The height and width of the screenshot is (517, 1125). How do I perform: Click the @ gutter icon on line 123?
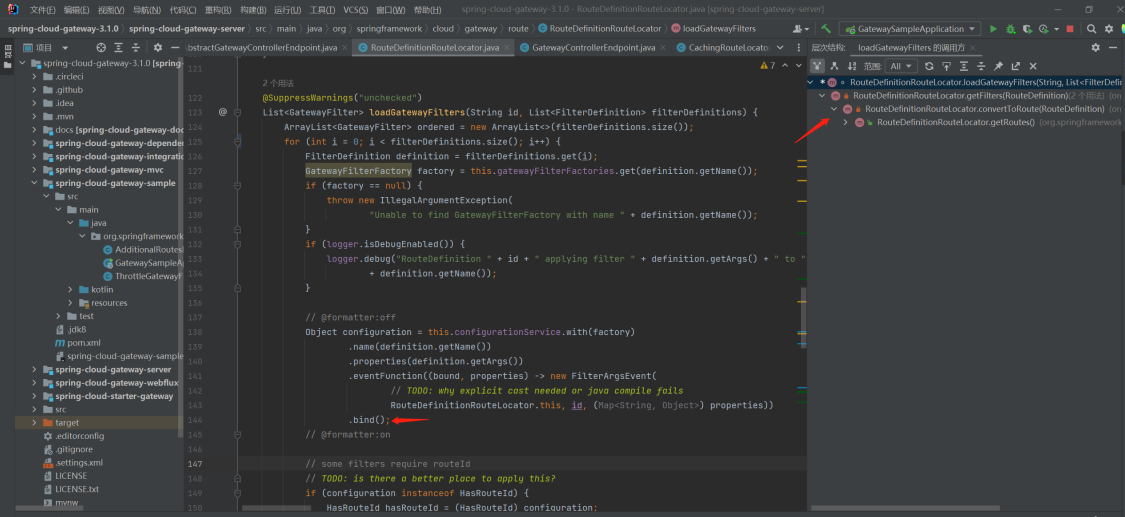pos(222,112)
